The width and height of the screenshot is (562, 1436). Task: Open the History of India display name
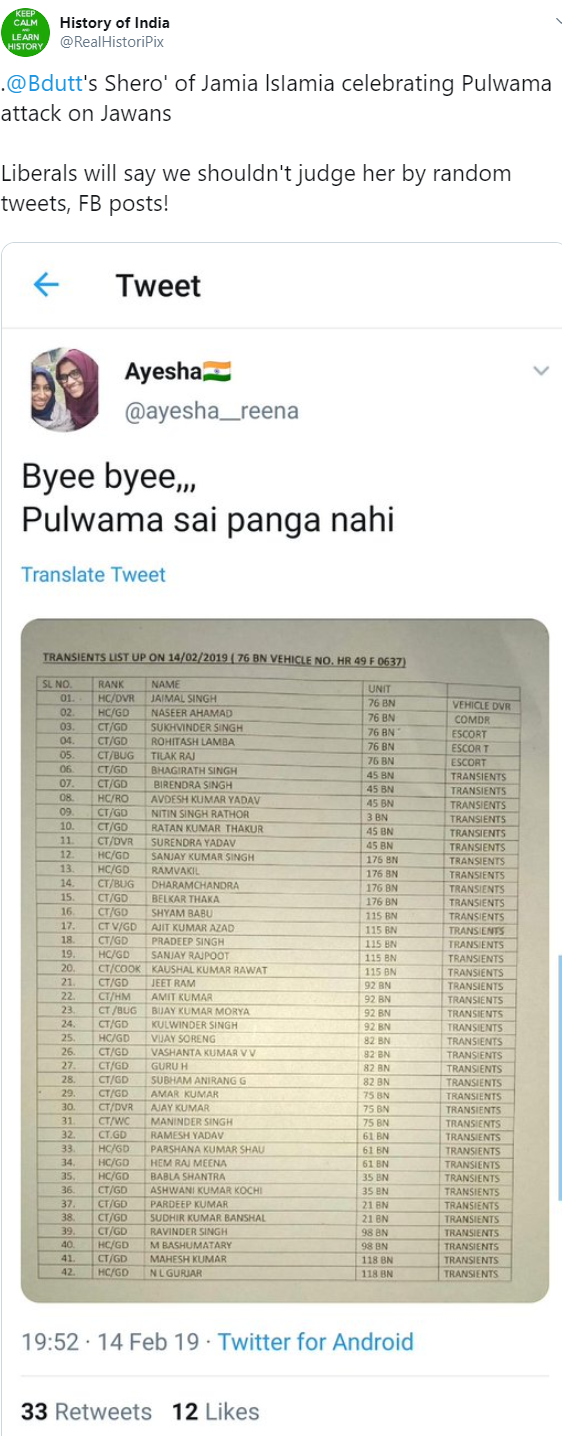[115, 22]
